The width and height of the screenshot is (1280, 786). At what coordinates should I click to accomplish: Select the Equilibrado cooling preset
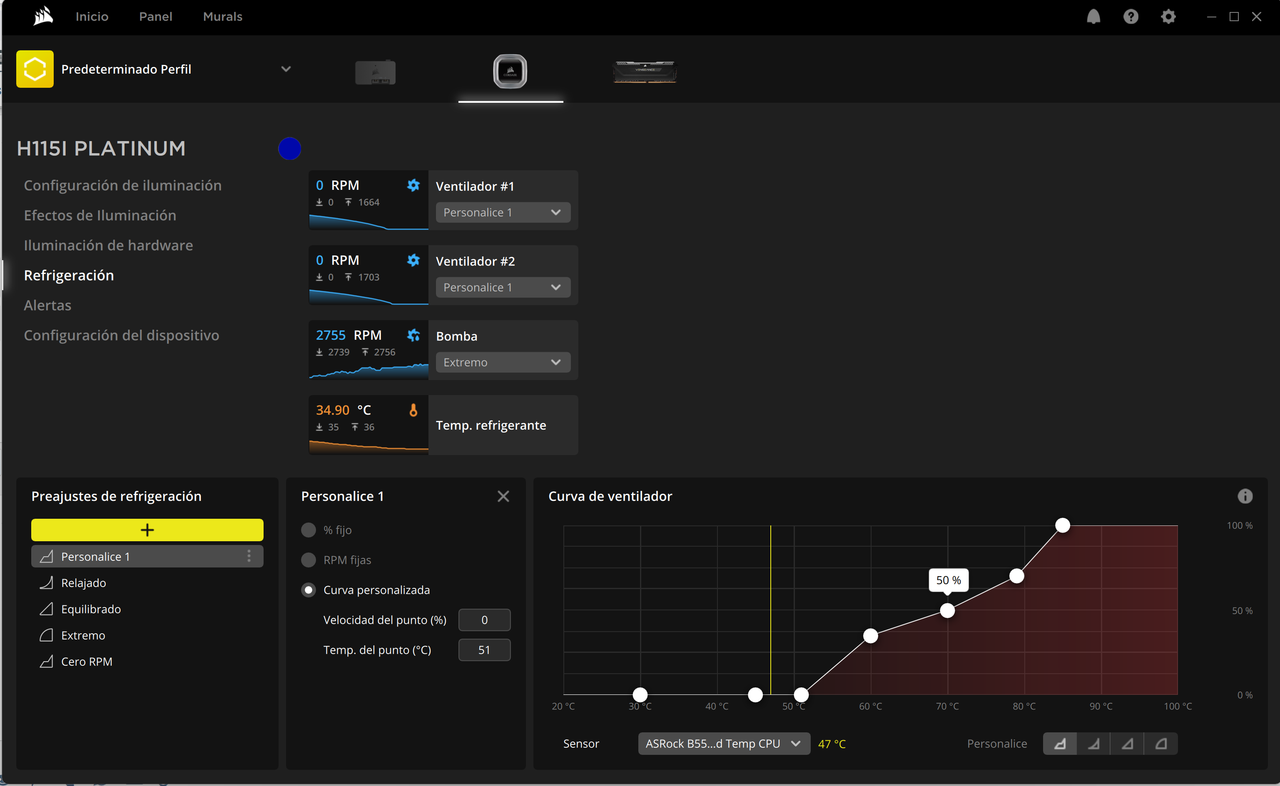(147, 609)
